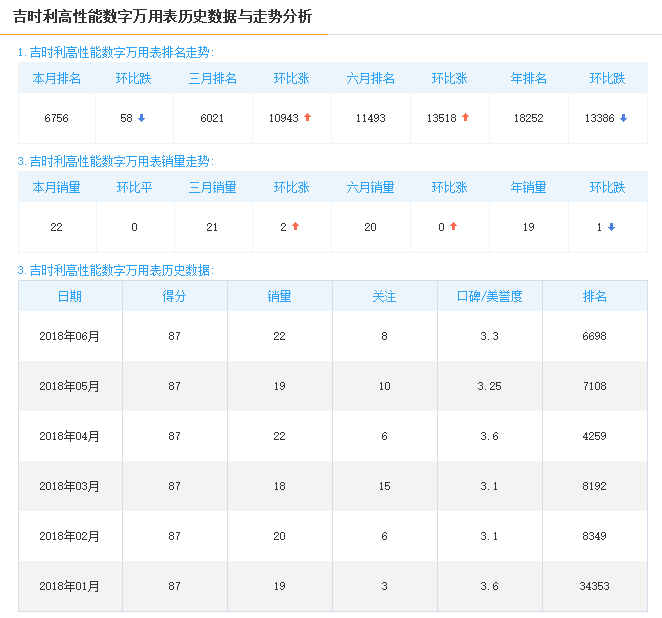
Task: Select sales value 20 in February row
Action: click(x=279, y=536)
